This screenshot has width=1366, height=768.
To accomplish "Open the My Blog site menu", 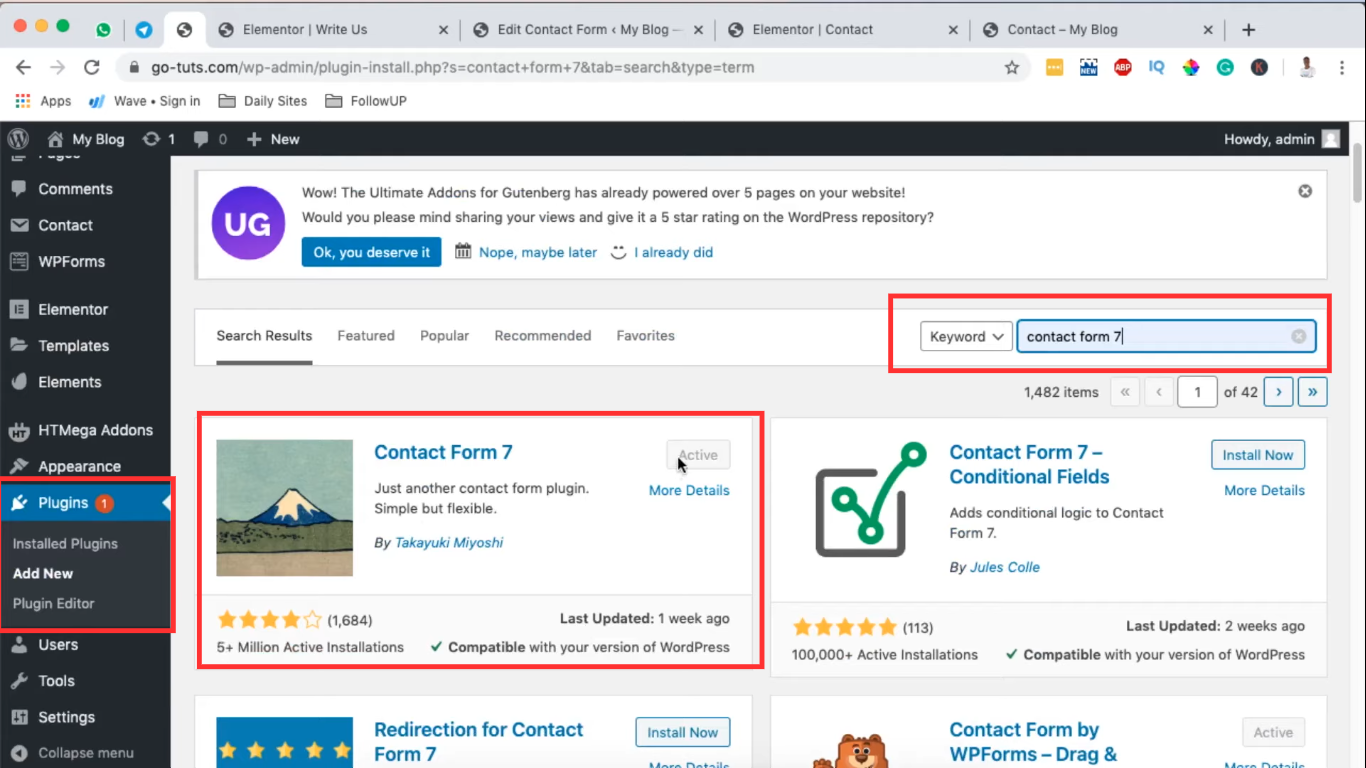I will (86, 139).
